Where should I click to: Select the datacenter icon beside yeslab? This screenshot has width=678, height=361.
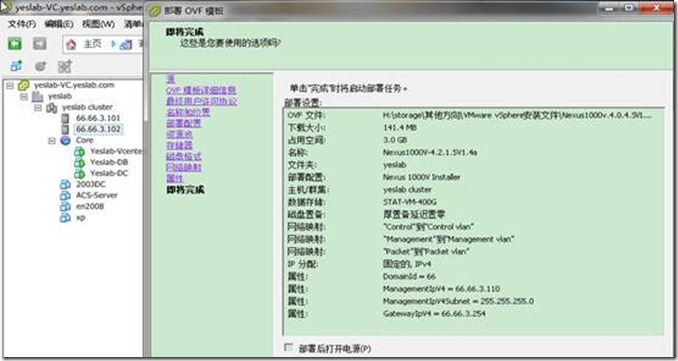coord(38,96)
